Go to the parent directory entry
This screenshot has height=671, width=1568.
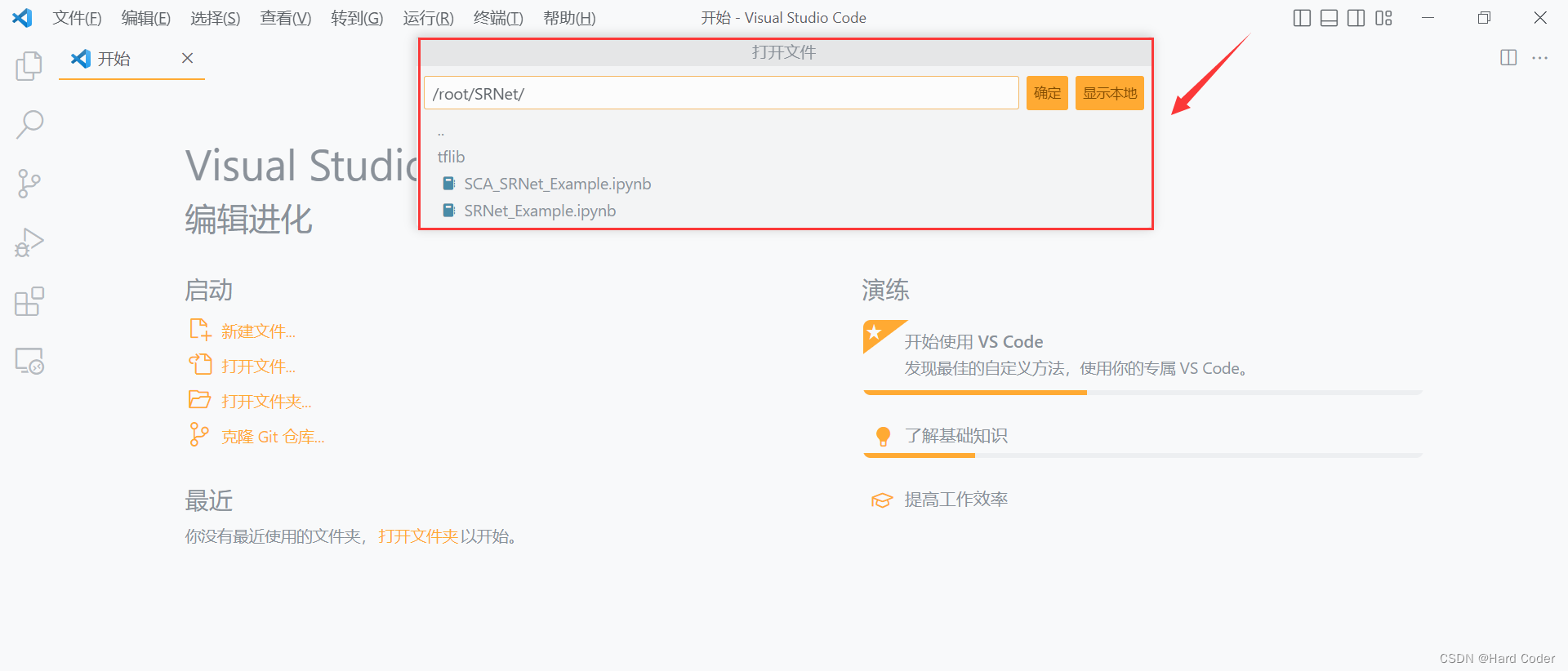[784, 132]
